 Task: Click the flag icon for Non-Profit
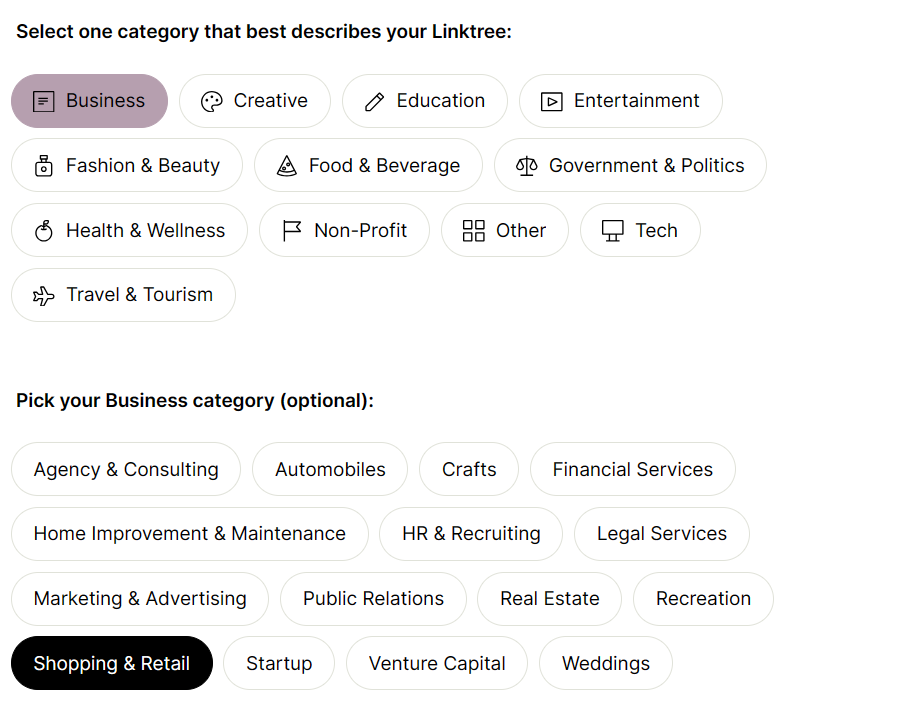(x=292, y=231)
